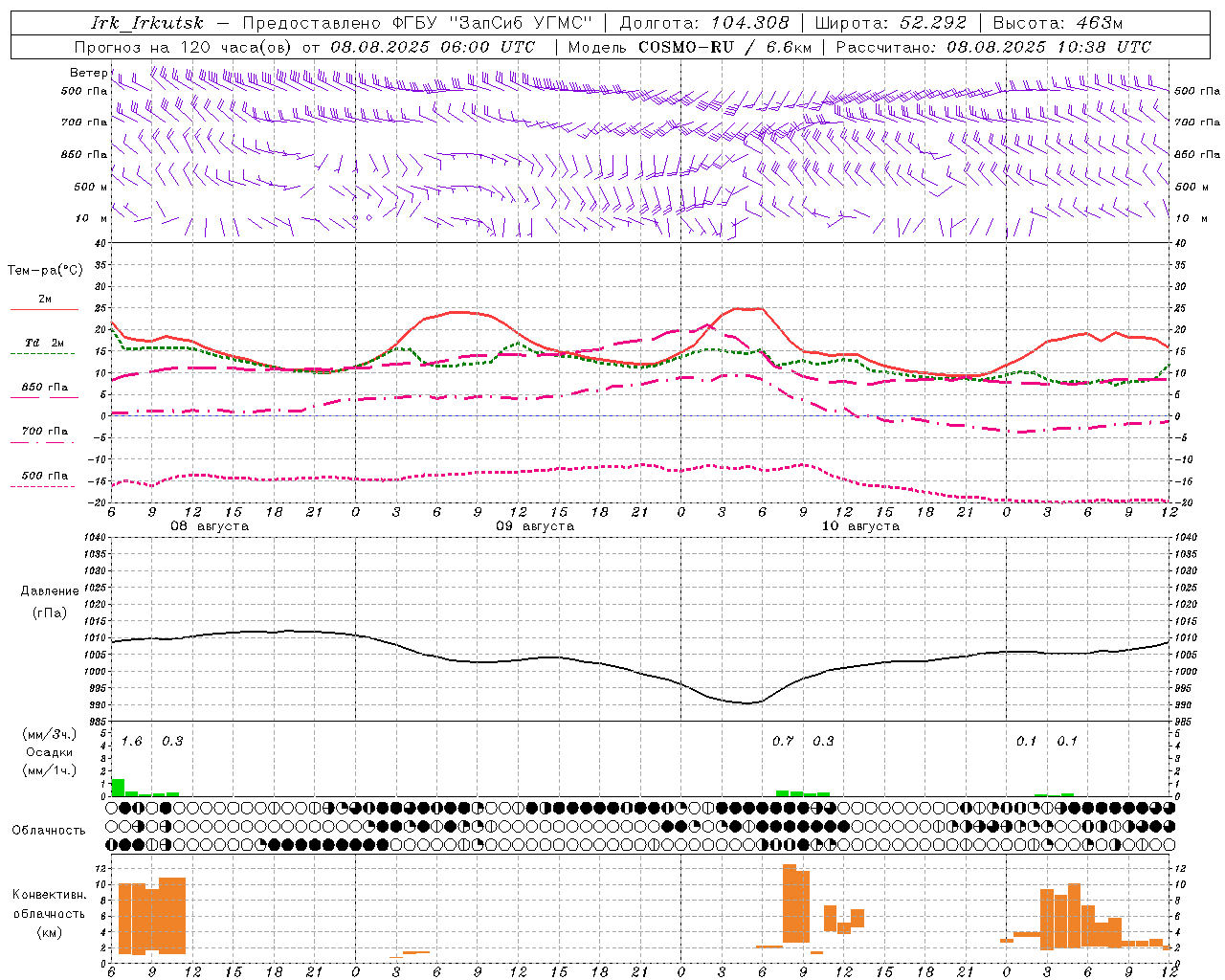Click the tallest green precipitation bar under 1.6
The width and height of the screenshot is (1225, 980).
click(119, 788)
